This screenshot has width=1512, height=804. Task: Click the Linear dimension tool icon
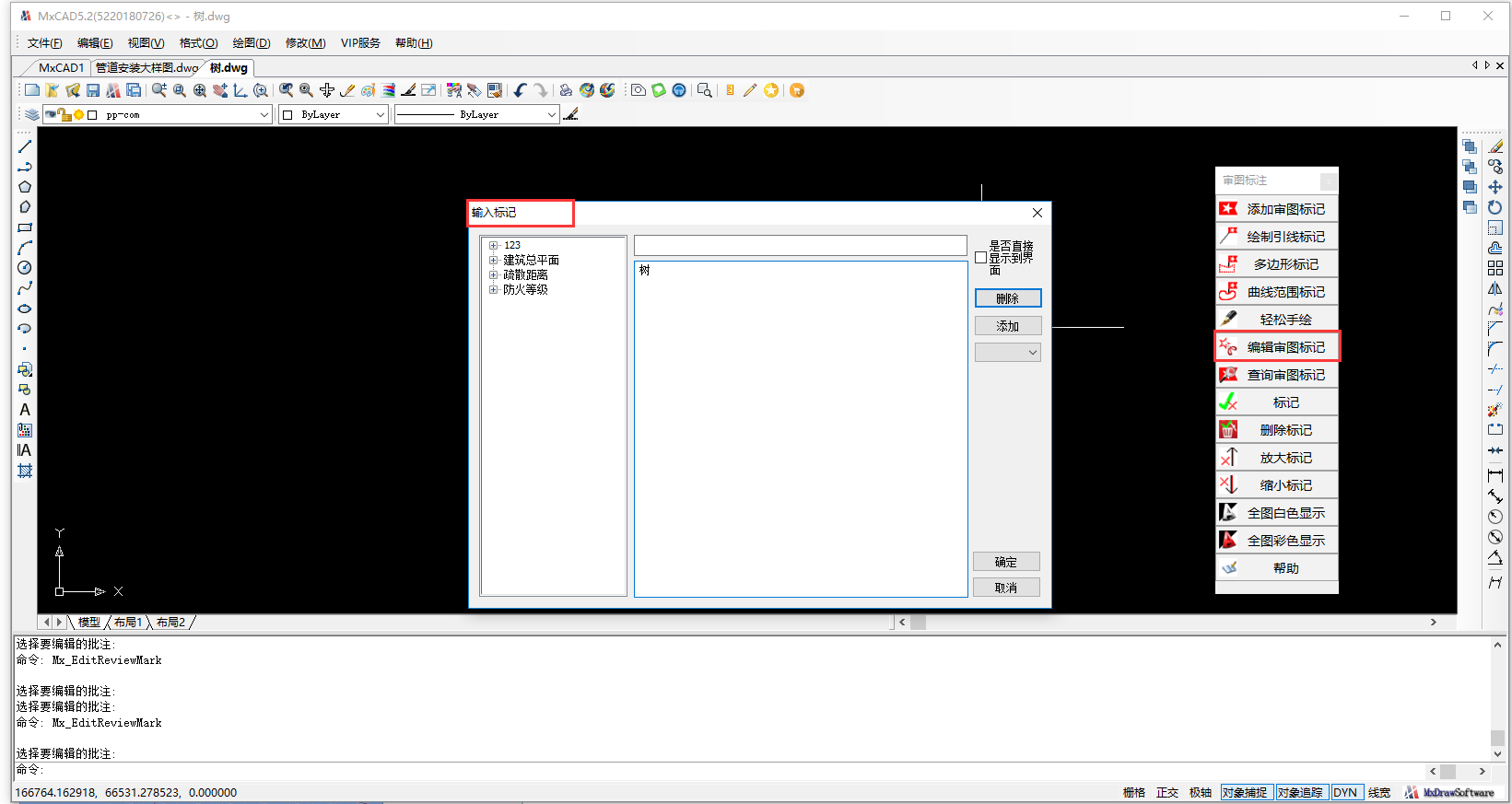(x=1495, y=474)
